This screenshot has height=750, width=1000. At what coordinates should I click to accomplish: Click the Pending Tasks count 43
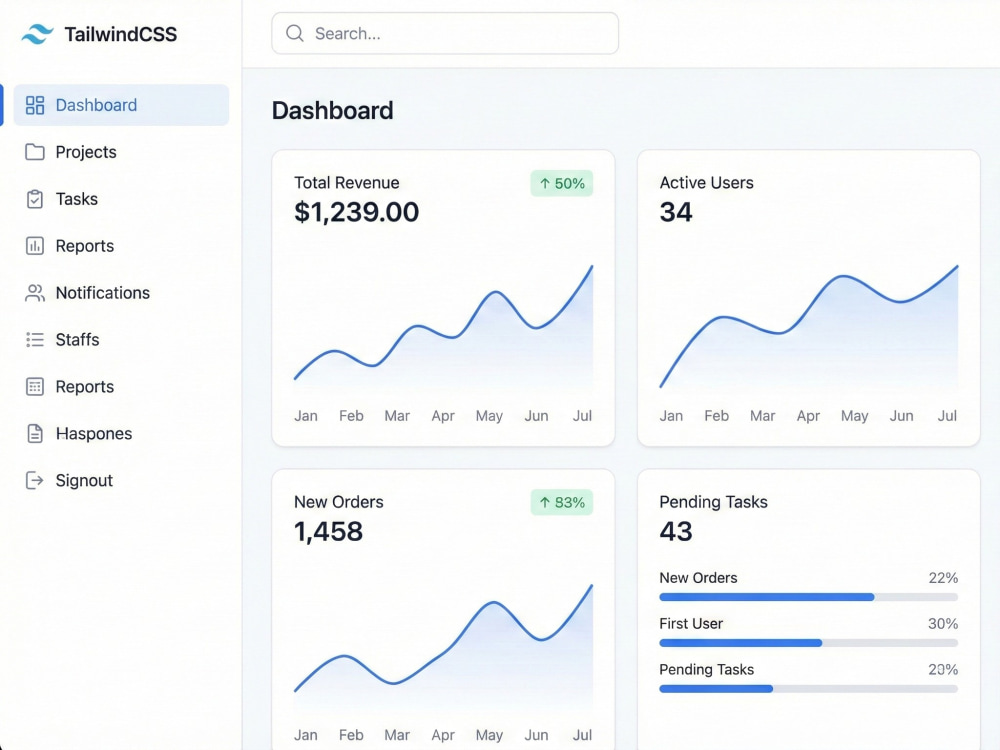[x=676, y=532]
